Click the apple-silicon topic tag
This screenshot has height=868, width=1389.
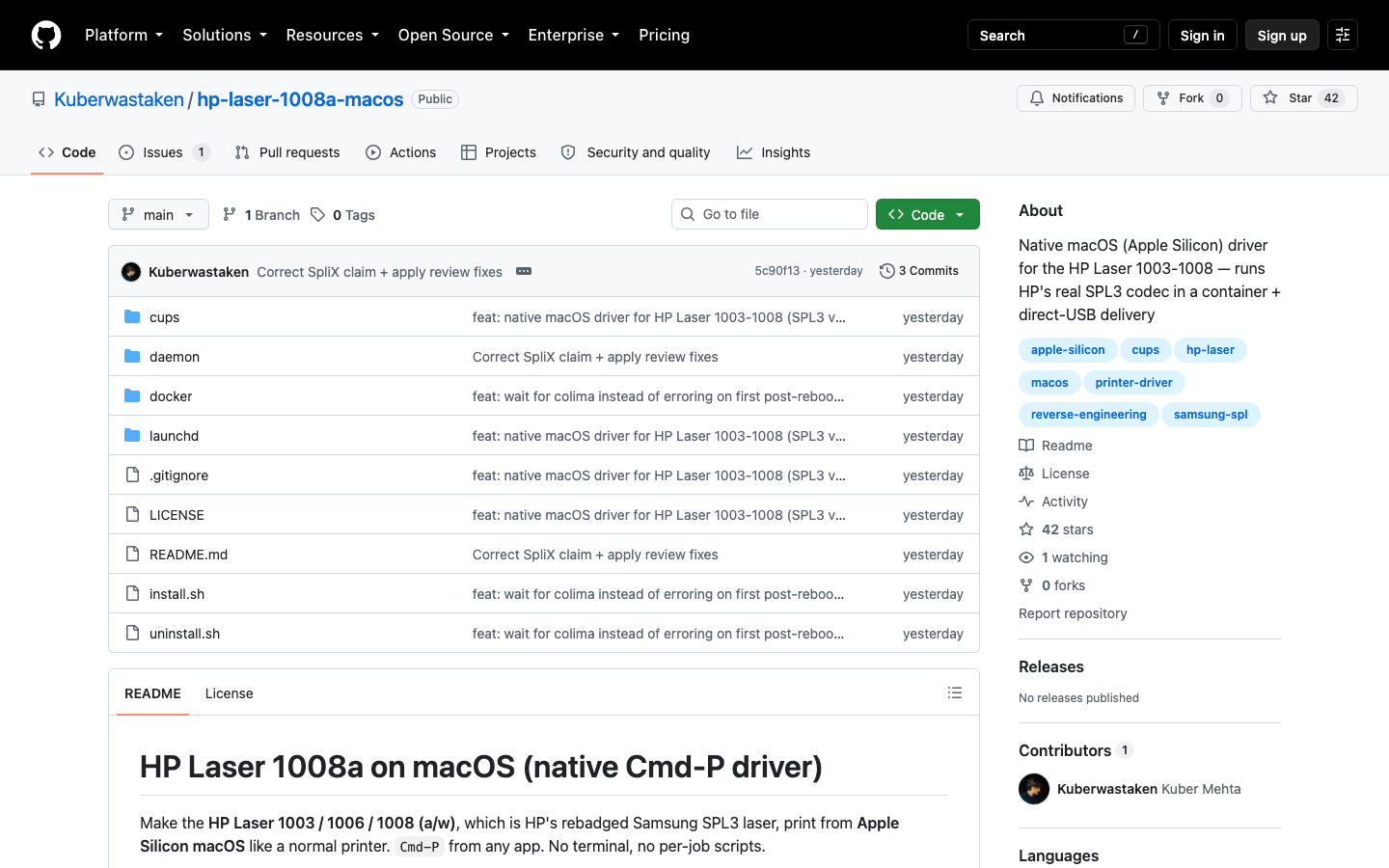(x=1068, y=350)
